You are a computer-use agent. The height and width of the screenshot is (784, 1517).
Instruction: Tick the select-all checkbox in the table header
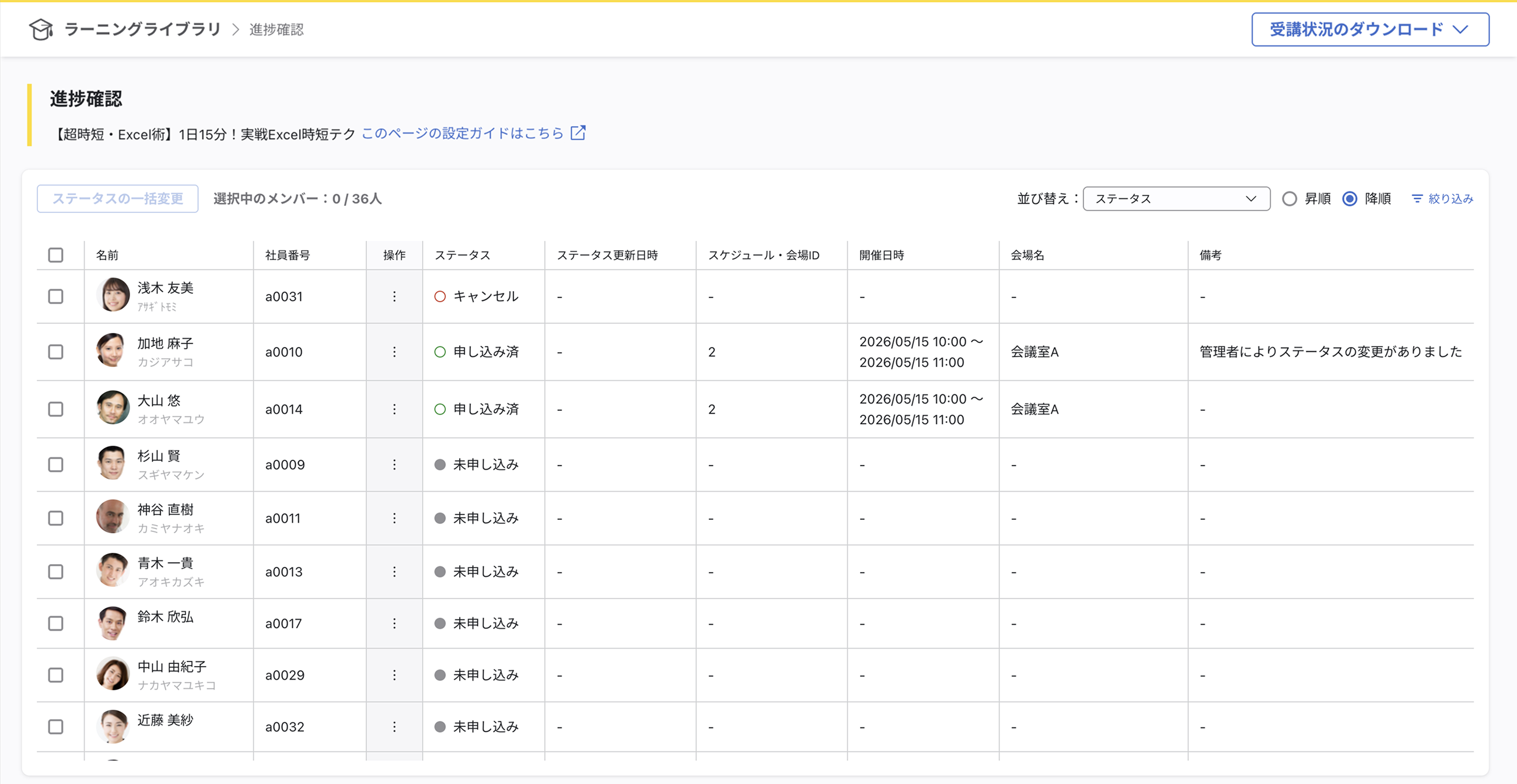click(56, 255)
